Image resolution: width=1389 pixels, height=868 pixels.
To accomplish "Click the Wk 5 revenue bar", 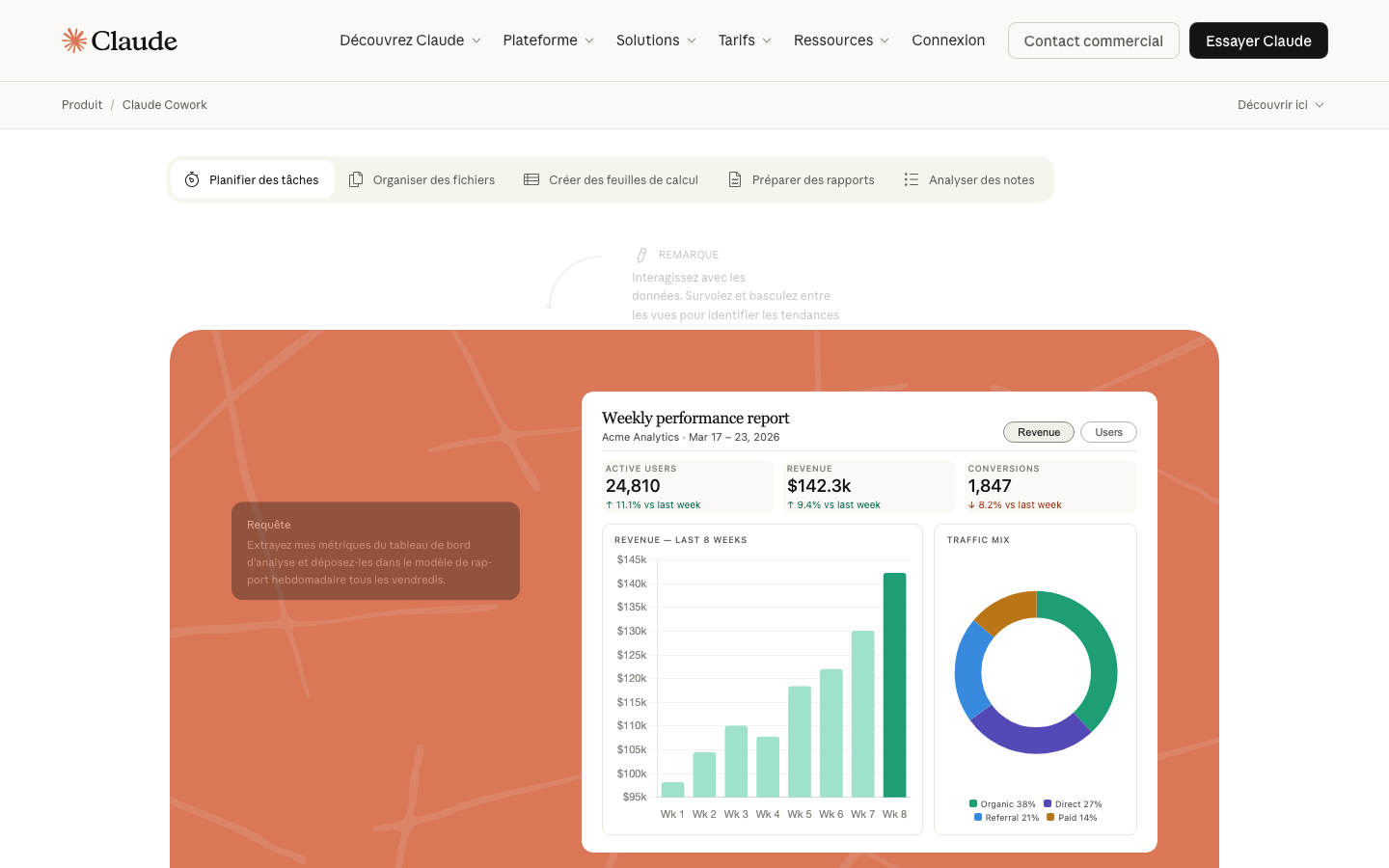I will pyautogui.click(x=800, y=742).
